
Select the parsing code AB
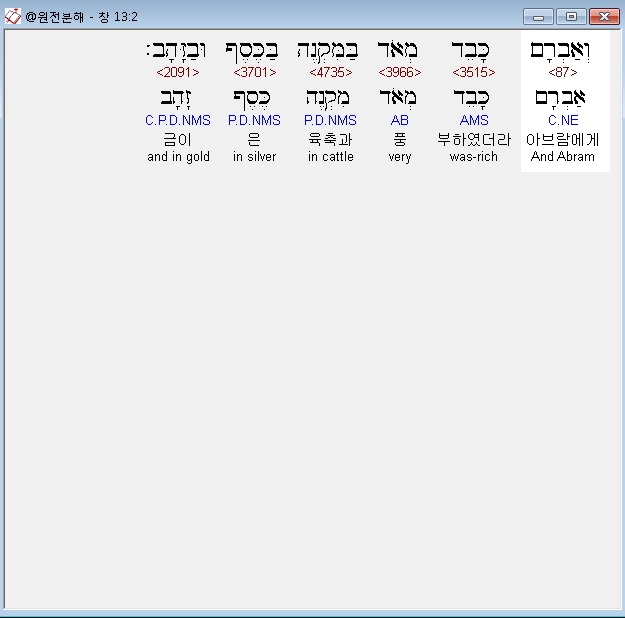point(399,120)
